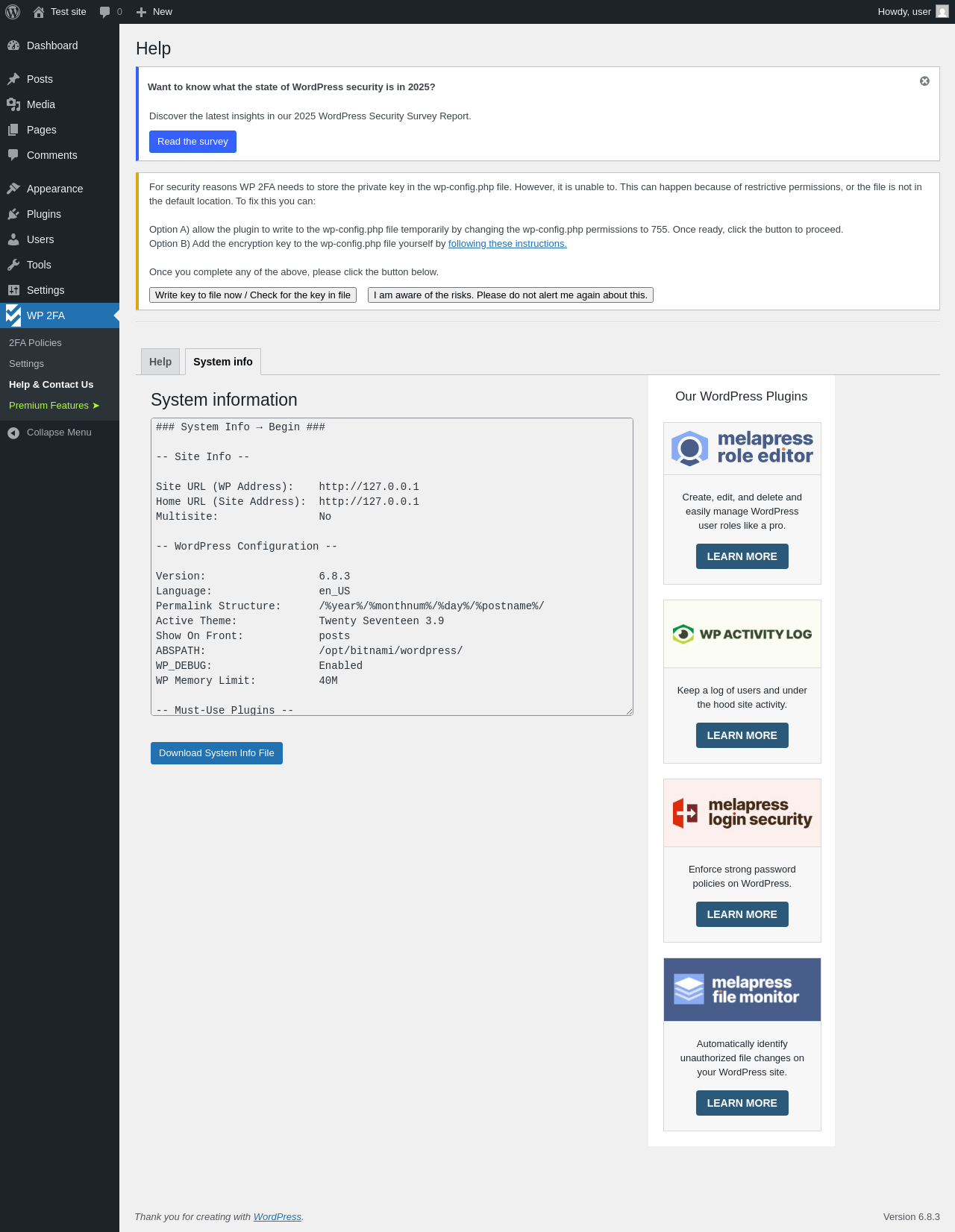Open the Dashboard menu label
This screenshot has width=955, height=1232.
52,45
